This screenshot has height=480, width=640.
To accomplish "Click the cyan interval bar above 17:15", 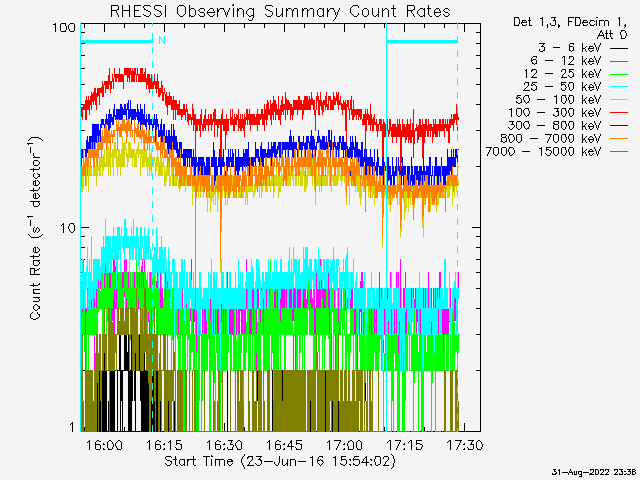I will pos(422,41).
